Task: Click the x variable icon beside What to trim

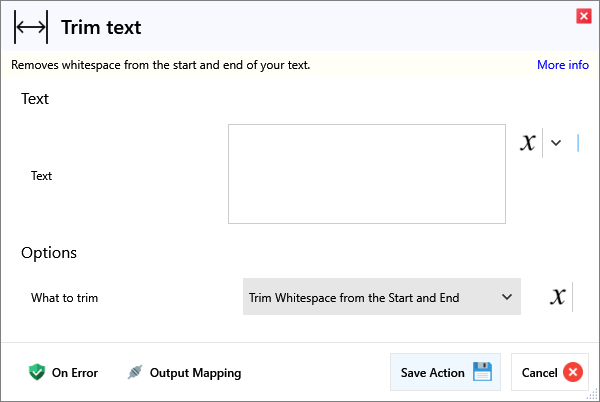Action: (x=559, y=297)
